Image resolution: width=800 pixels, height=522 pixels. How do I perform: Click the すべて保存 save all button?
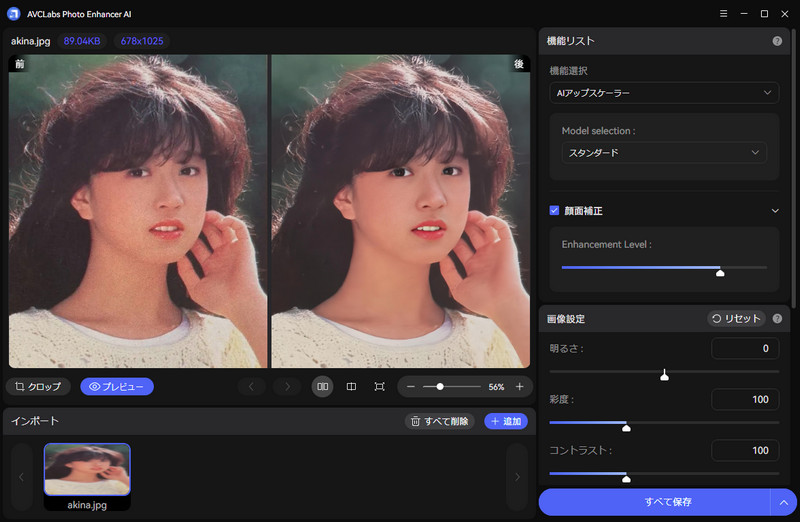click(x=655, y=502)
